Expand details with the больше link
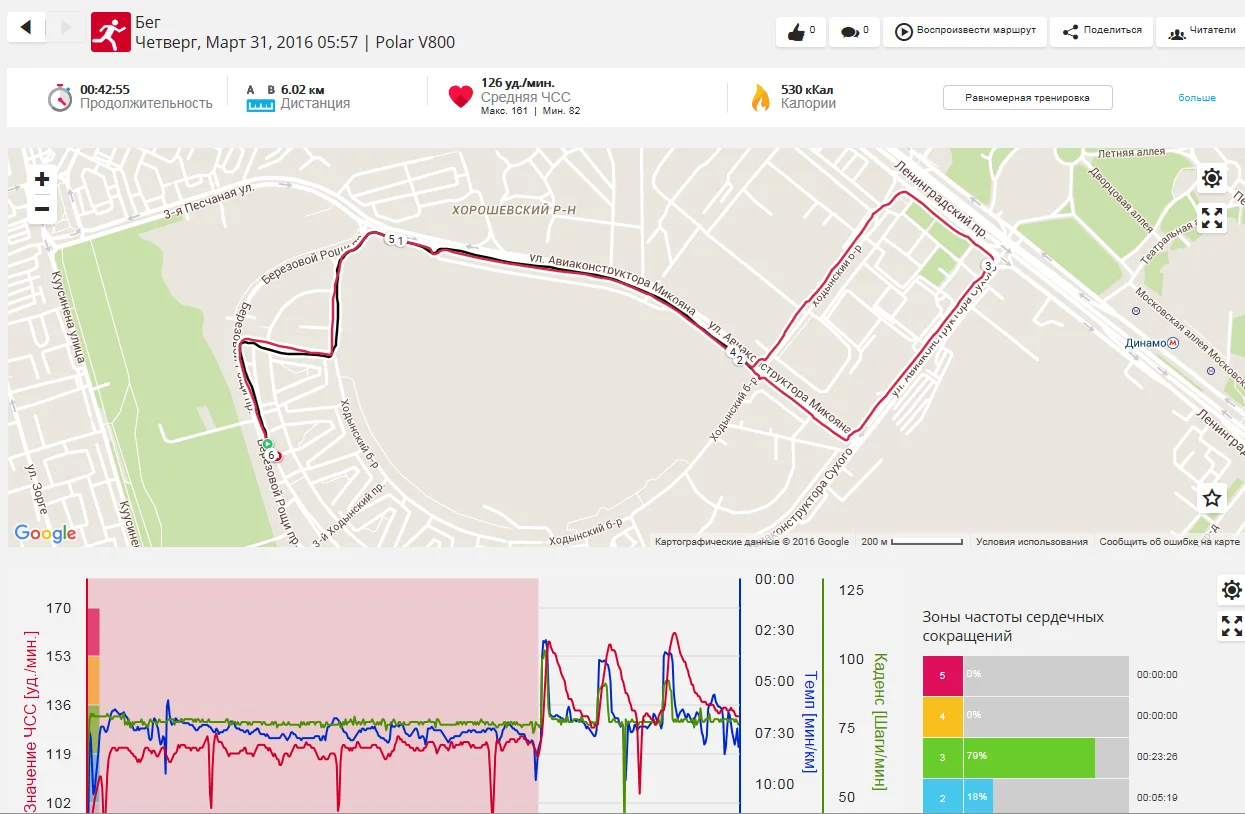Screen dimensions: 1245x814 1196,98
